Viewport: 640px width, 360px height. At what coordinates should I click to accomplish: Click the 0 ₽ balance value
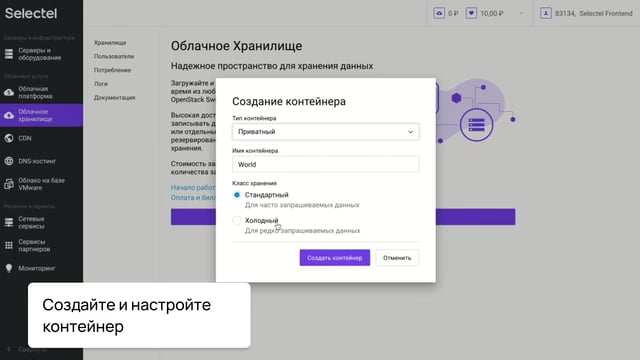453,13
